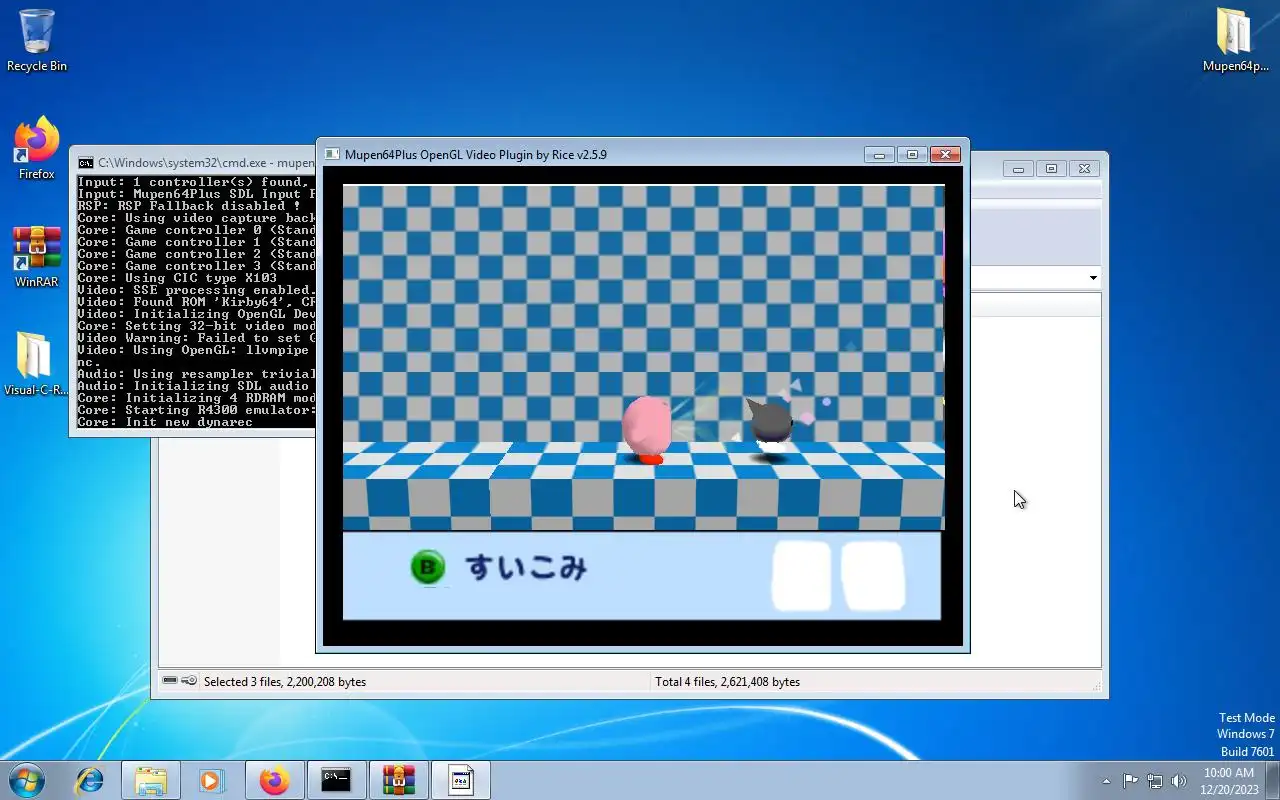Open the Recycle Bin desktop icon

pyautogui.click(x=37, y=40)
